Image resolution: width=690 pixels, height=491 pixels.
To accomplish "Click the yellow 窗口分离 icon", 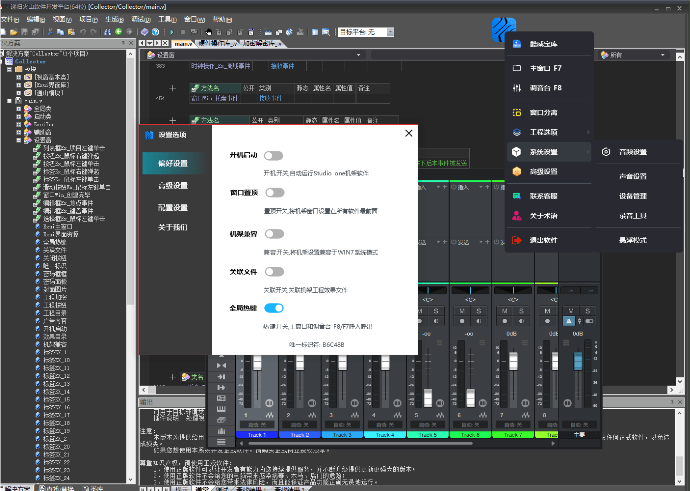I will point(516,113).
